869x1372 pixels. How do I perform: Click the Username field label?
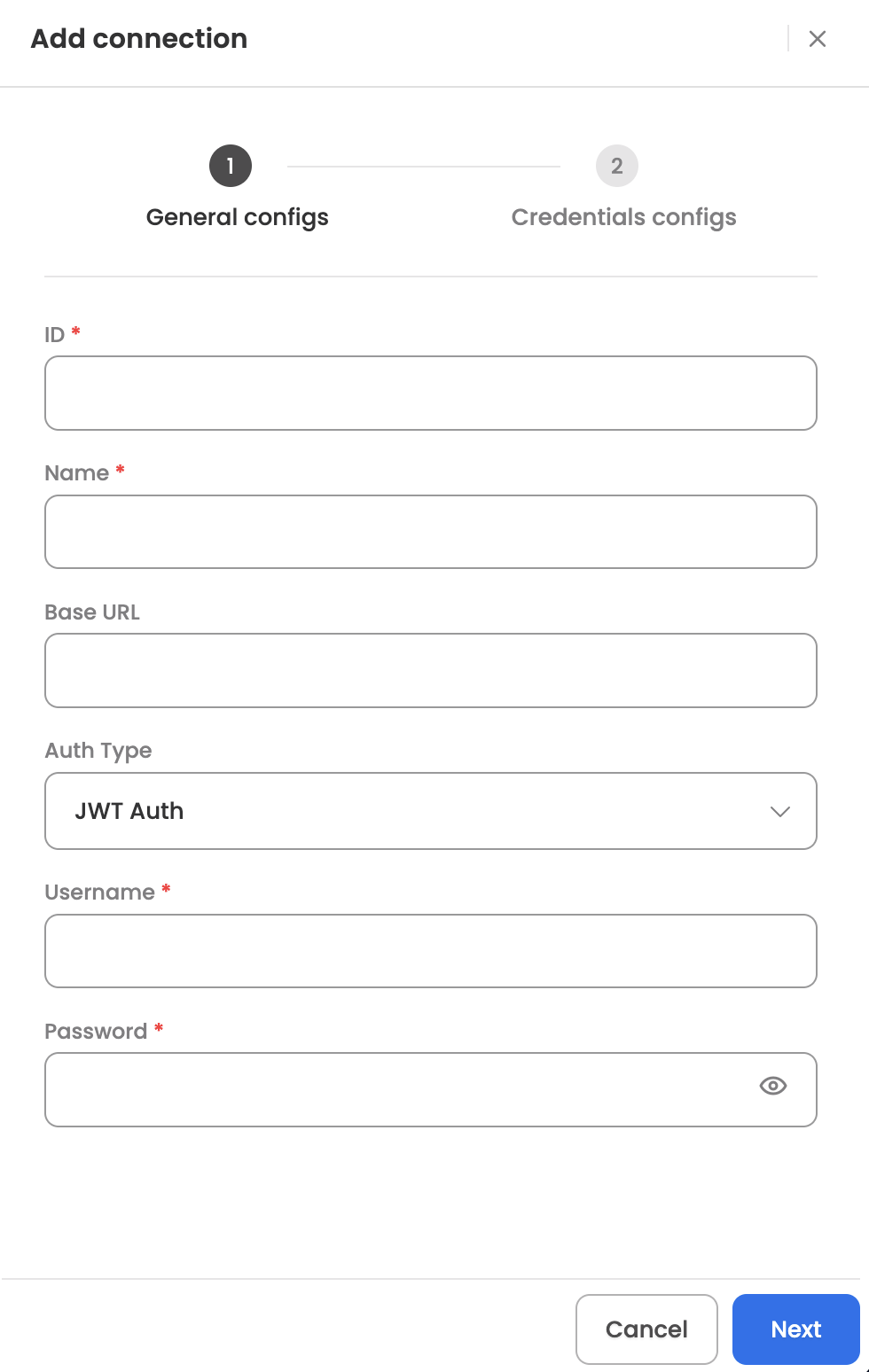tap(100, 892)
